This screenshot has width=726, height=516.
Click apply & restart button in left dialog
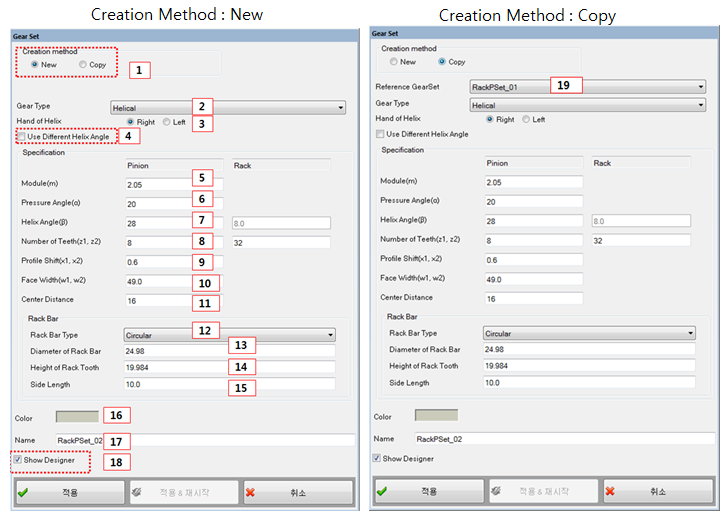pyautogui.click(x=184, y=492)
